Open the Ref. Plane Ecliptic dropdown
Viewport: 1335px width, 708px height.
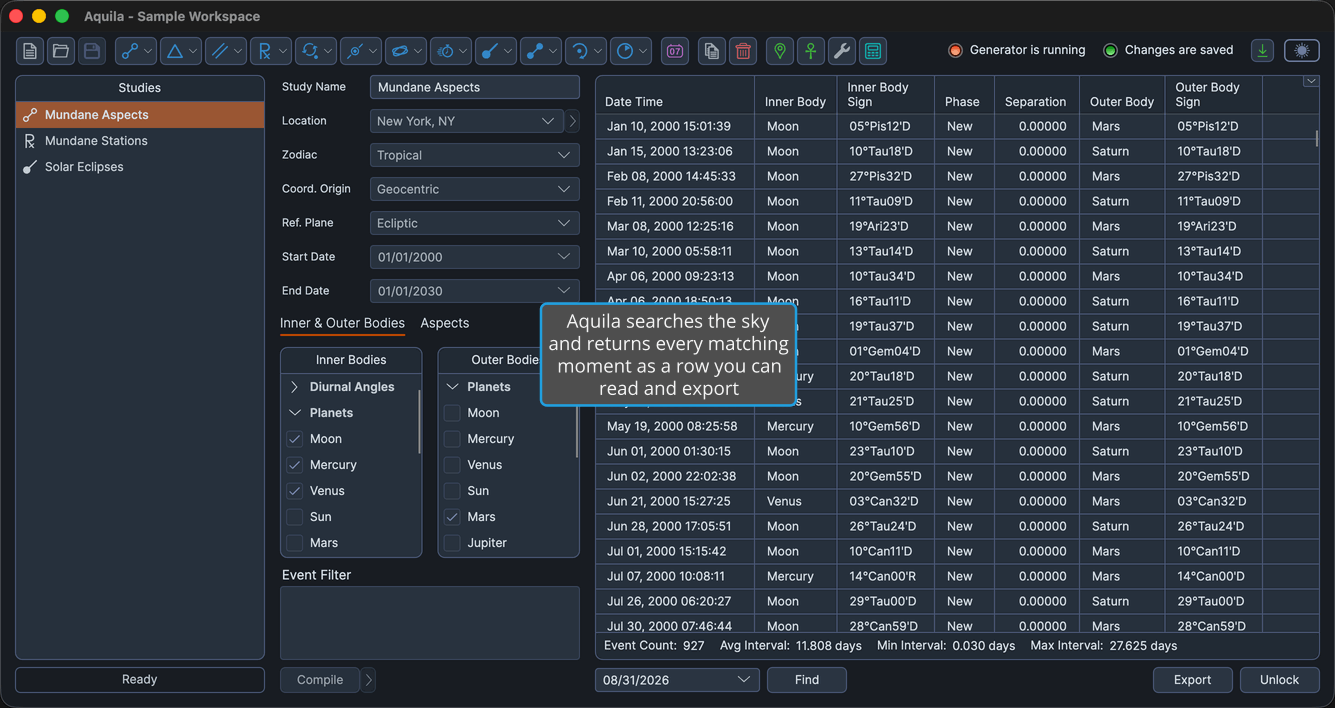tap(474, 223)
